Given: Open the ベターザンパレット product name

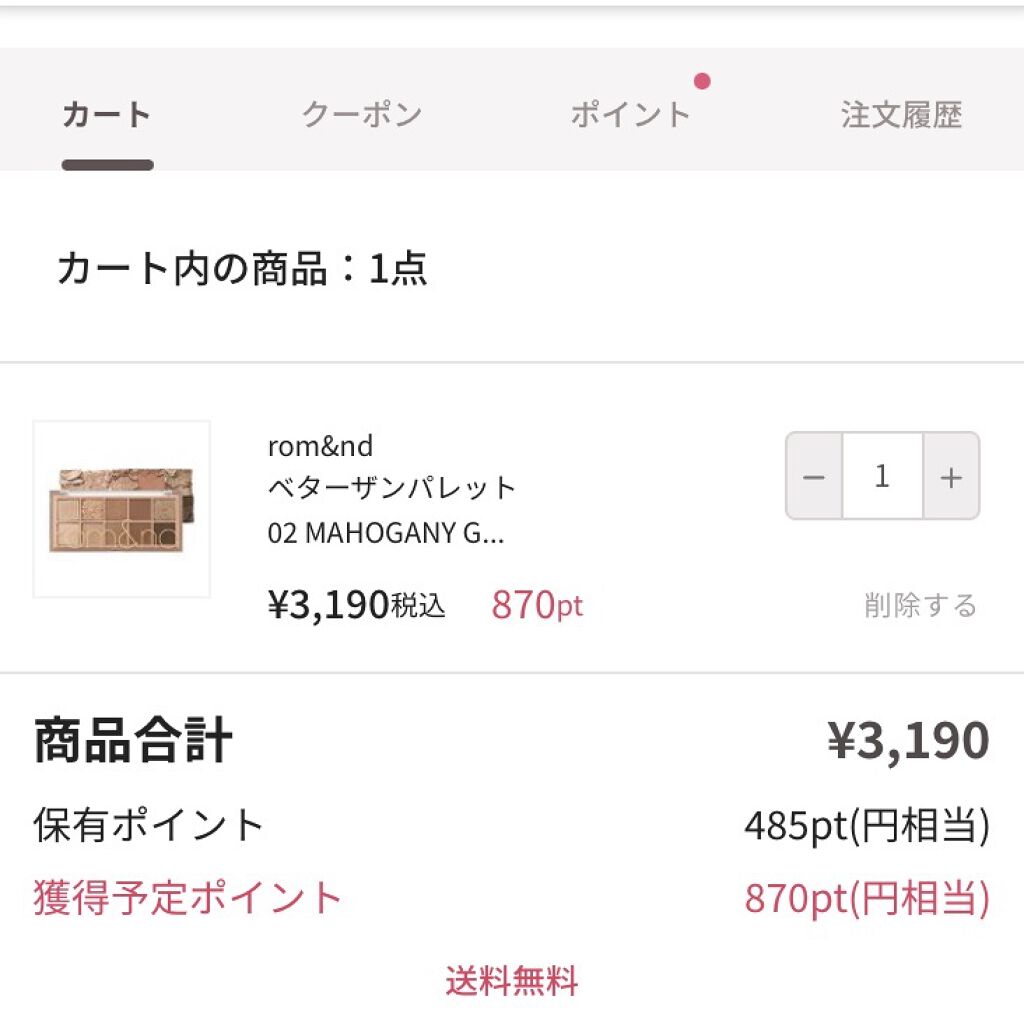Looking at the screenshot, I should pyautogui.click(x=392, y=489).
